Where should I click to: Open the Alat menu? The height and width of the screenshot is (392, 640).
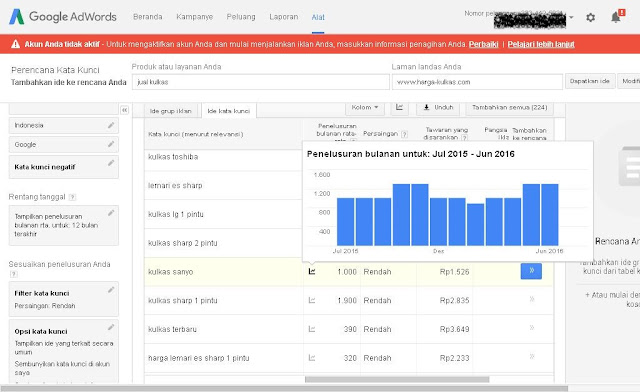pyautogui.click(x=318, y=17)
